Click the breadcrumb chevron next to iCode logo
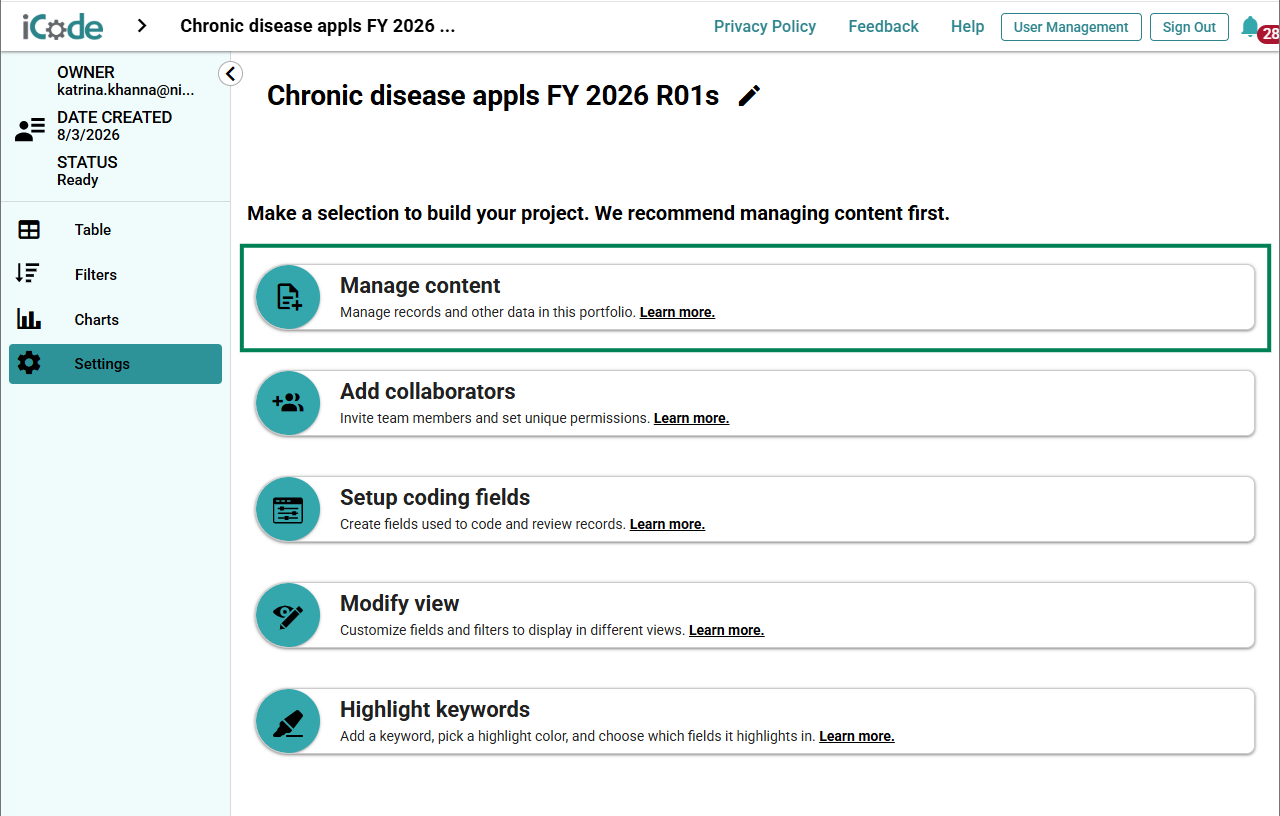Screen dimensions: 1280x816 142,26
